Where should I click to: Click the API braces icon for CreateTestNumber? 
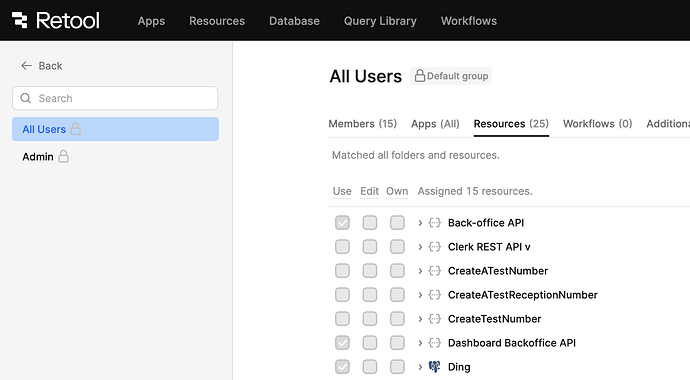pyautogui.click(x=434, y=318)
